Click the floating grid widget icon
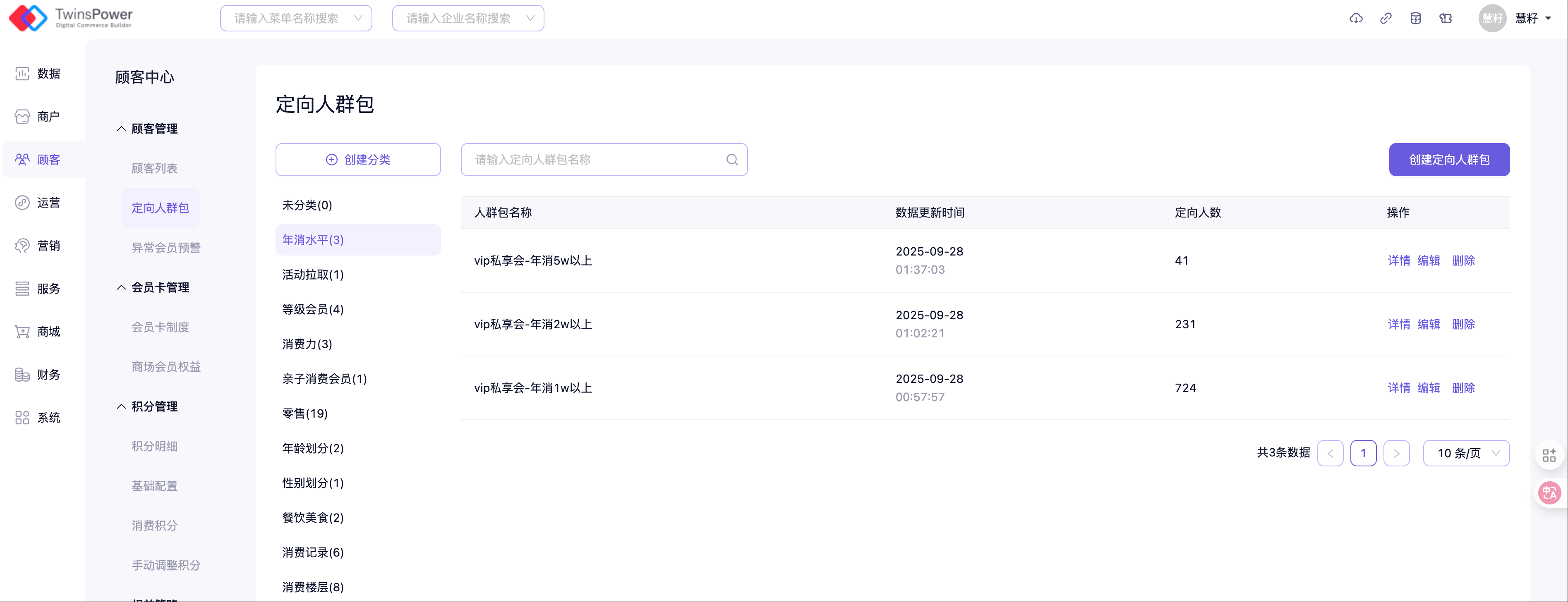The image size is (1568, 602). point(1549,455)
